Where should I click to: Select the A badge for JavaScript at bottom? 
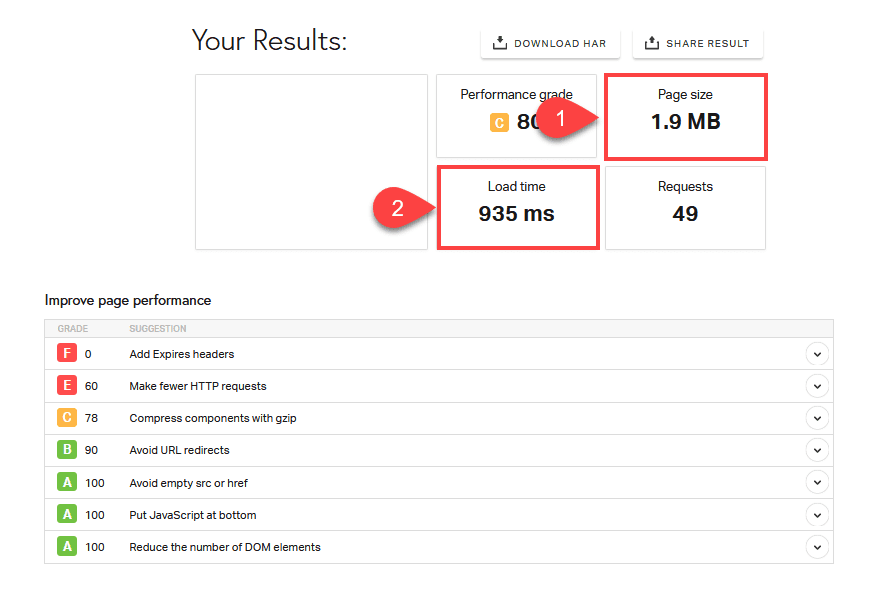(x=67, y=514)
